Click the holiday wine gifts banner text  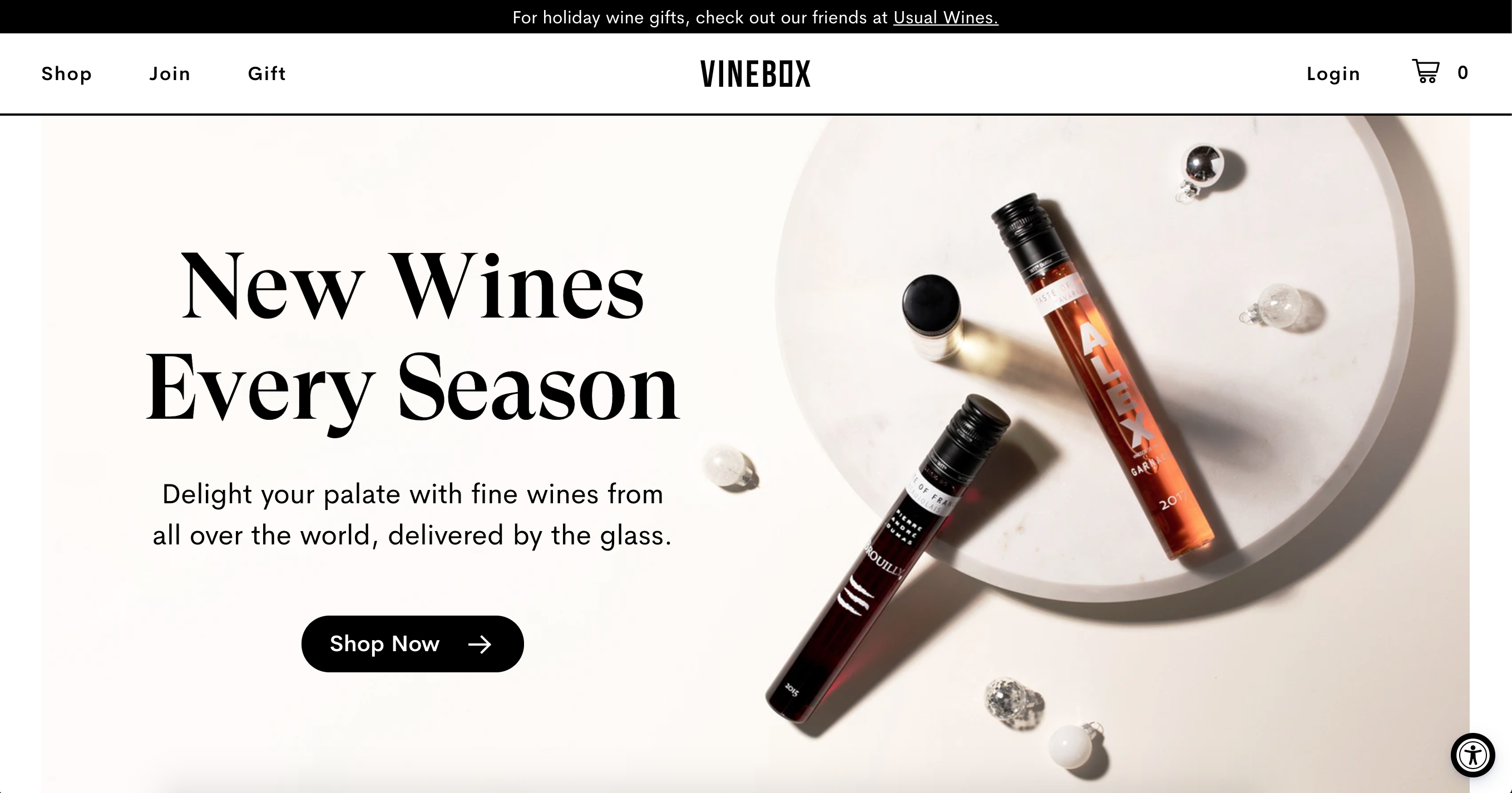755,18
